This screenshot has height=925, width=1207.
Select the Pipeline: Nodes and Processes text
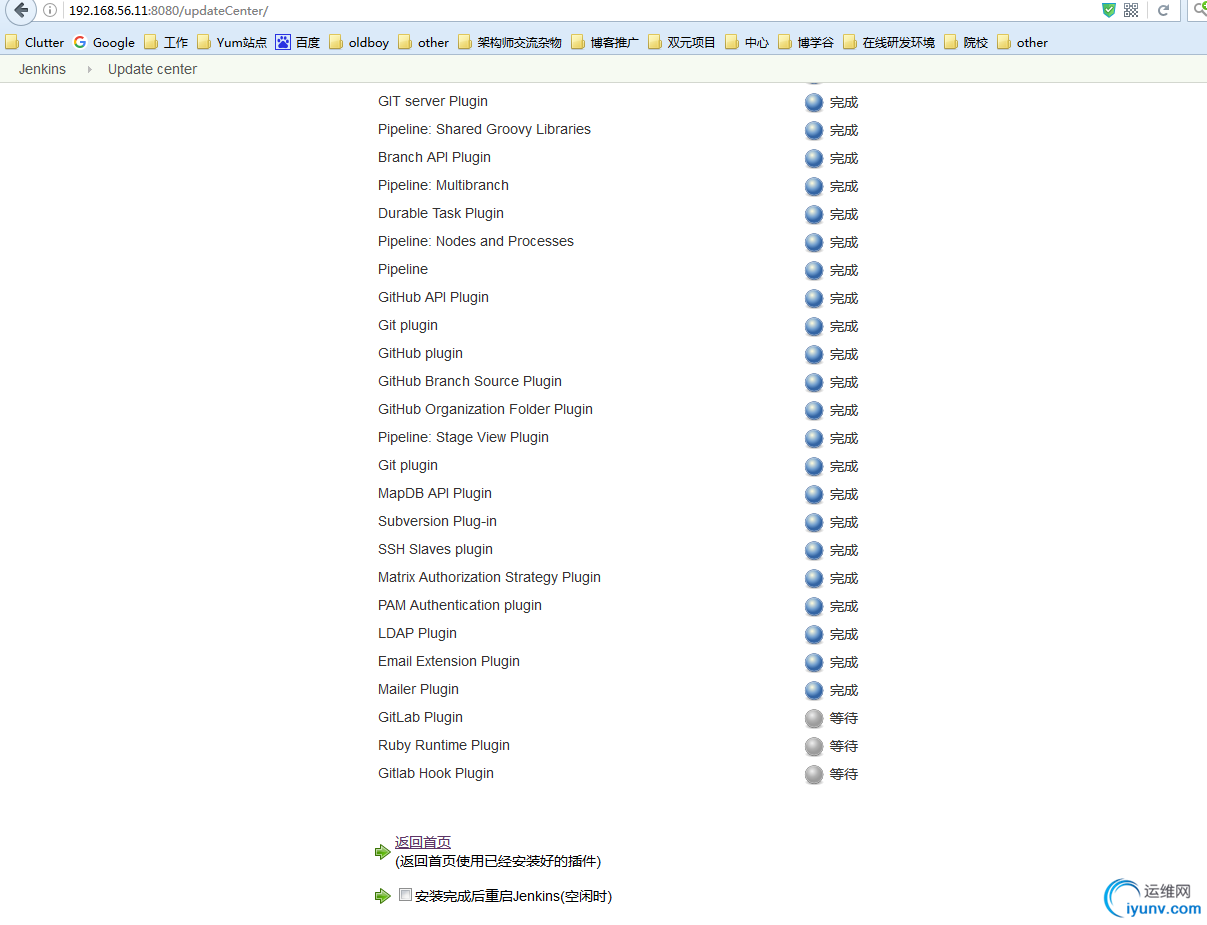pos(476,241)
